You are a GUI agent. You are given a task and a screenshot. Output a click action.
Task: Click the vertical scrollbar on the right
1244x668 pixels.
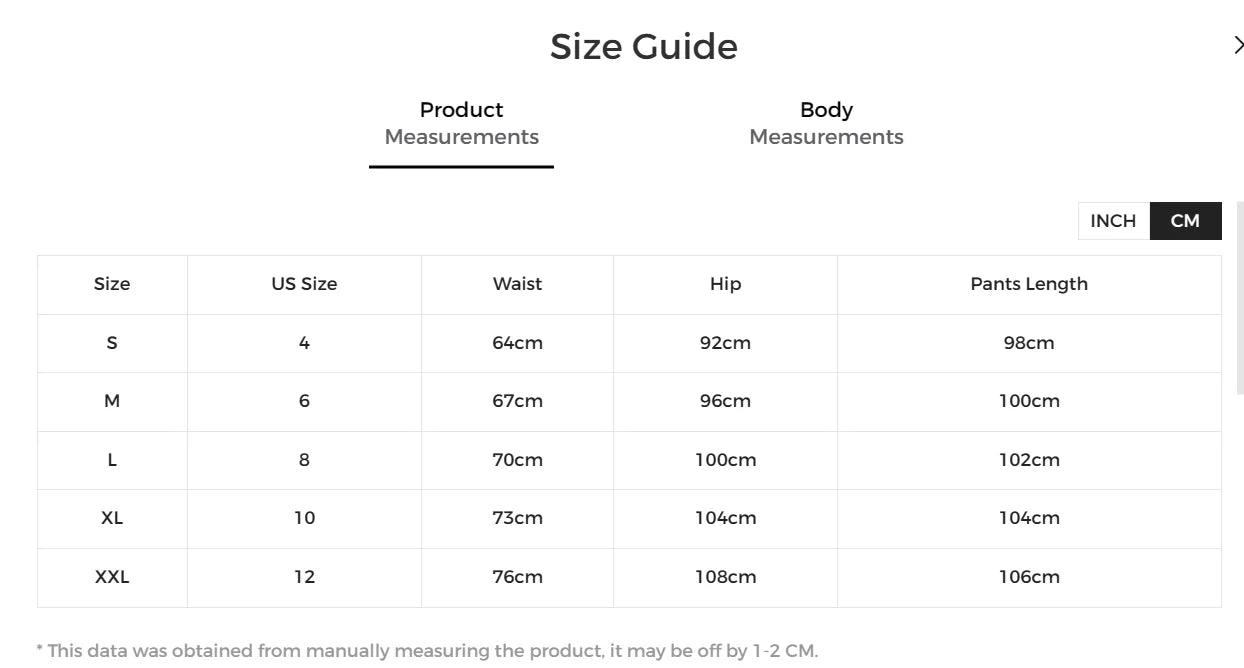coord(1240,300)
